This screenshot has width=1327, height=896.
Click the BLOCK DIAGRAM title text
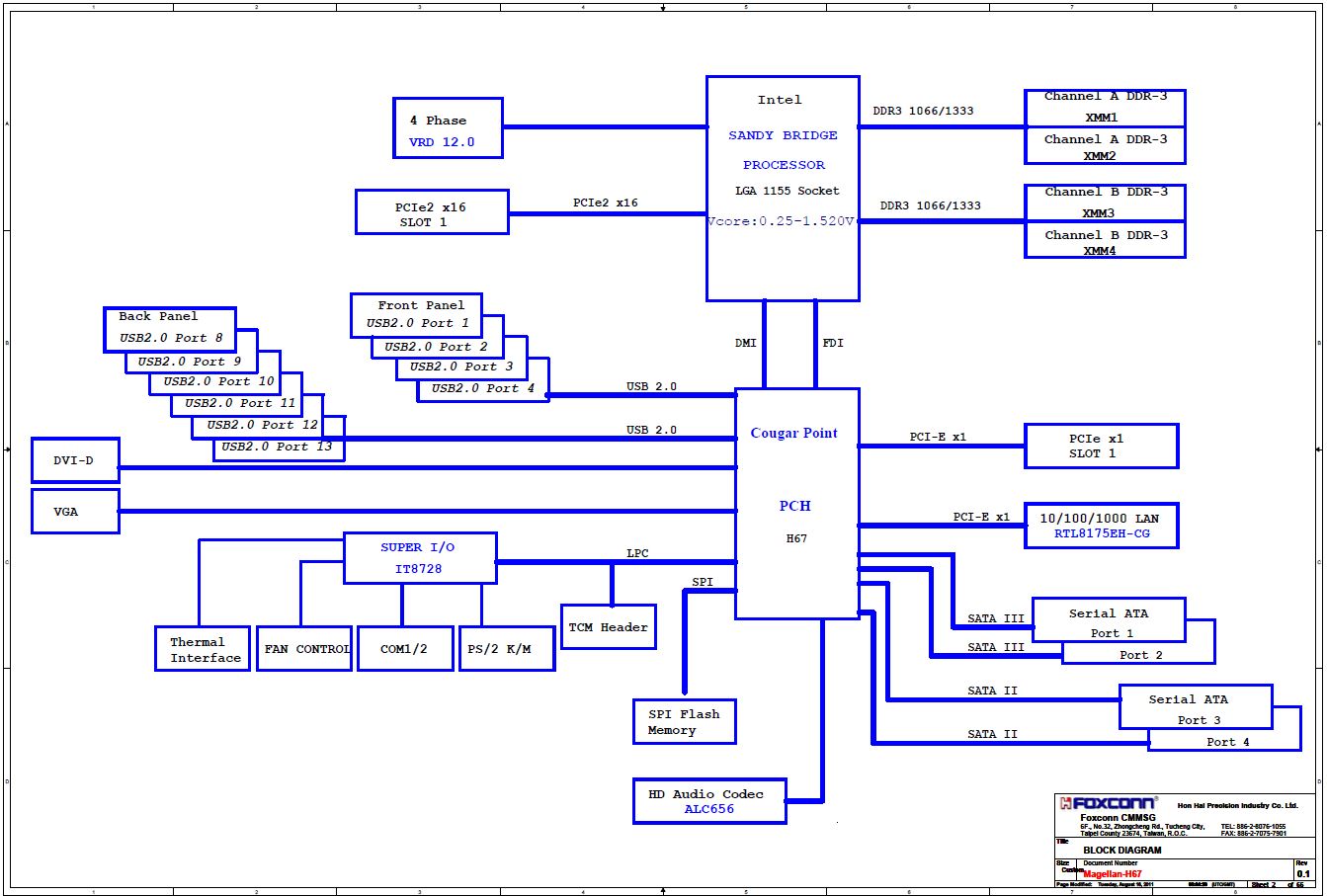coord(1122,850)
